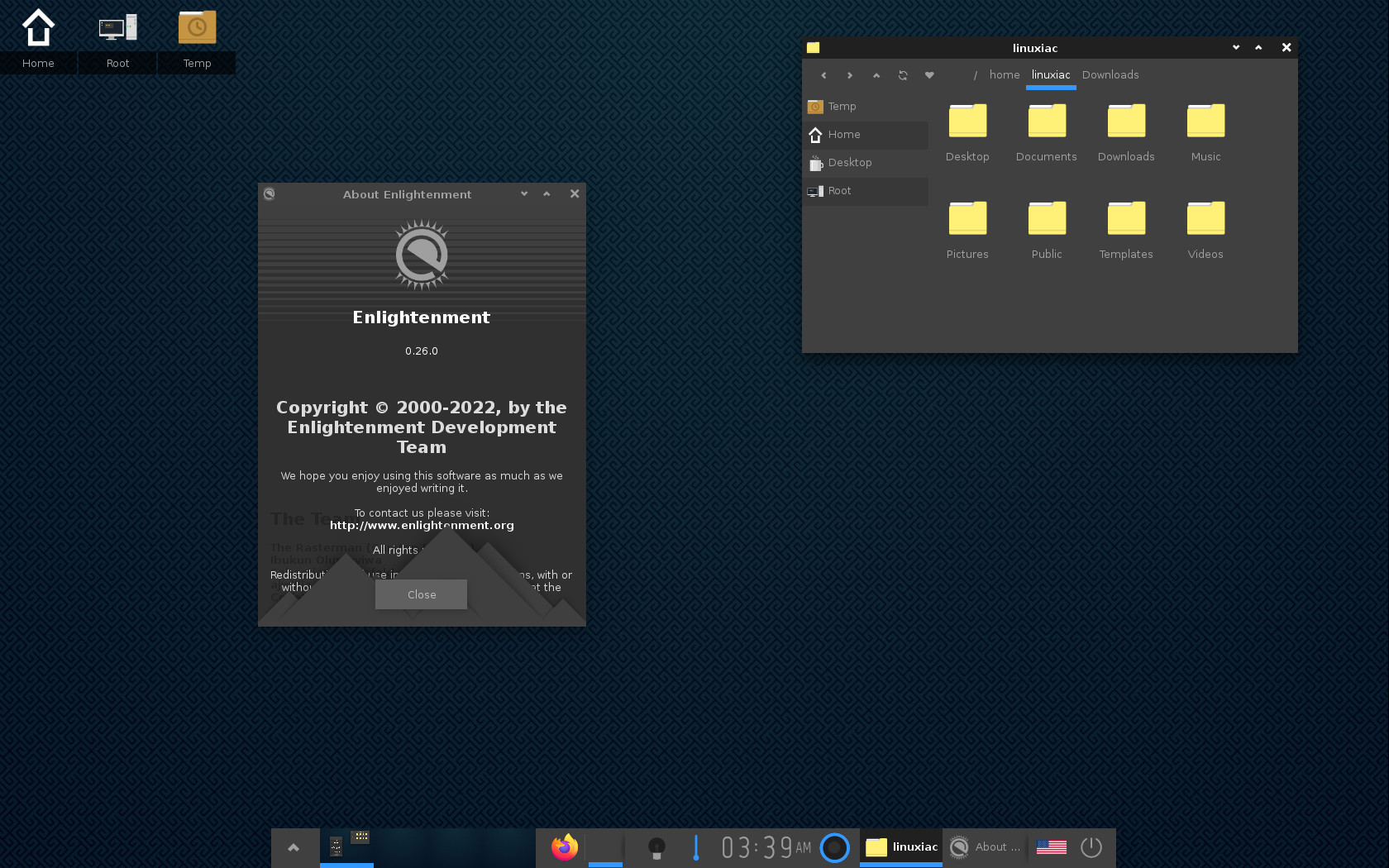Screen dimensions: 1389x868
Task: Open the temperature thermometer gadget
Action: (x=696, y=847)
